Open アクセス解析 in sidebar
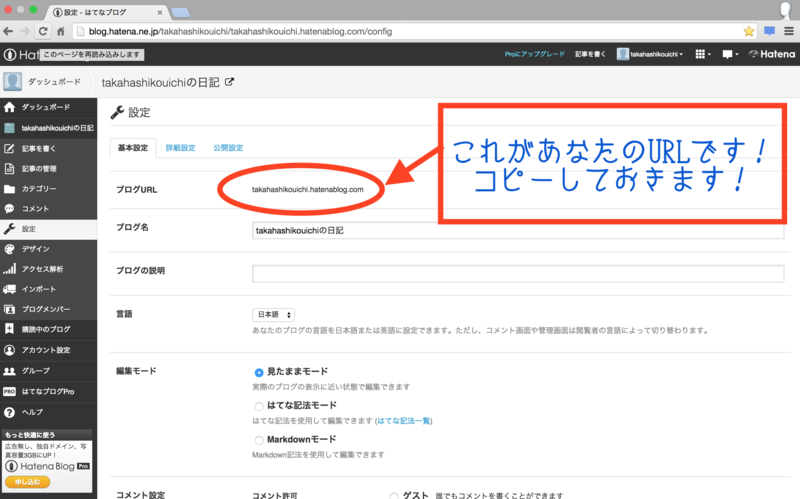This screenshot has width=800, height=499. 48,269
